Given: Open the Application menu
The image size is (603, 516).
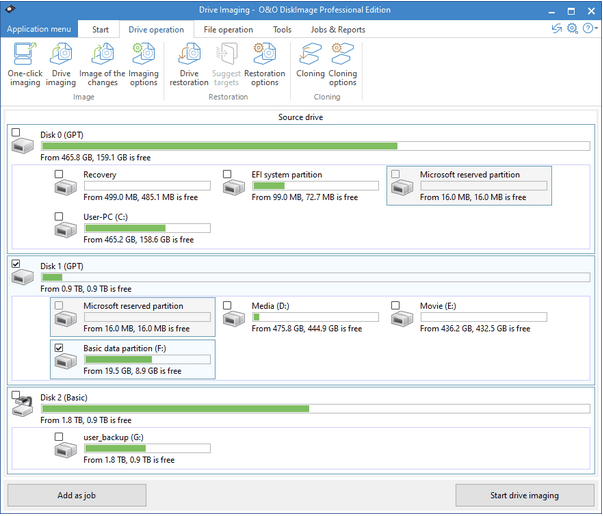Looking at the screenshot, I should click(39, 29).
